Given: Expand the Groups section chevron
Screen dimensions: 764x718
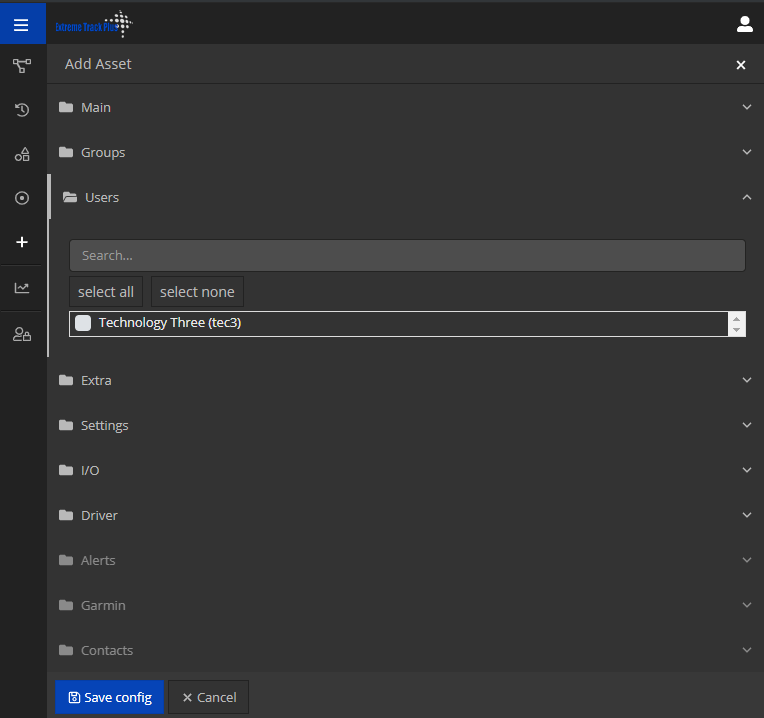Looking at the screenshot, I should [x=746, y=152].
